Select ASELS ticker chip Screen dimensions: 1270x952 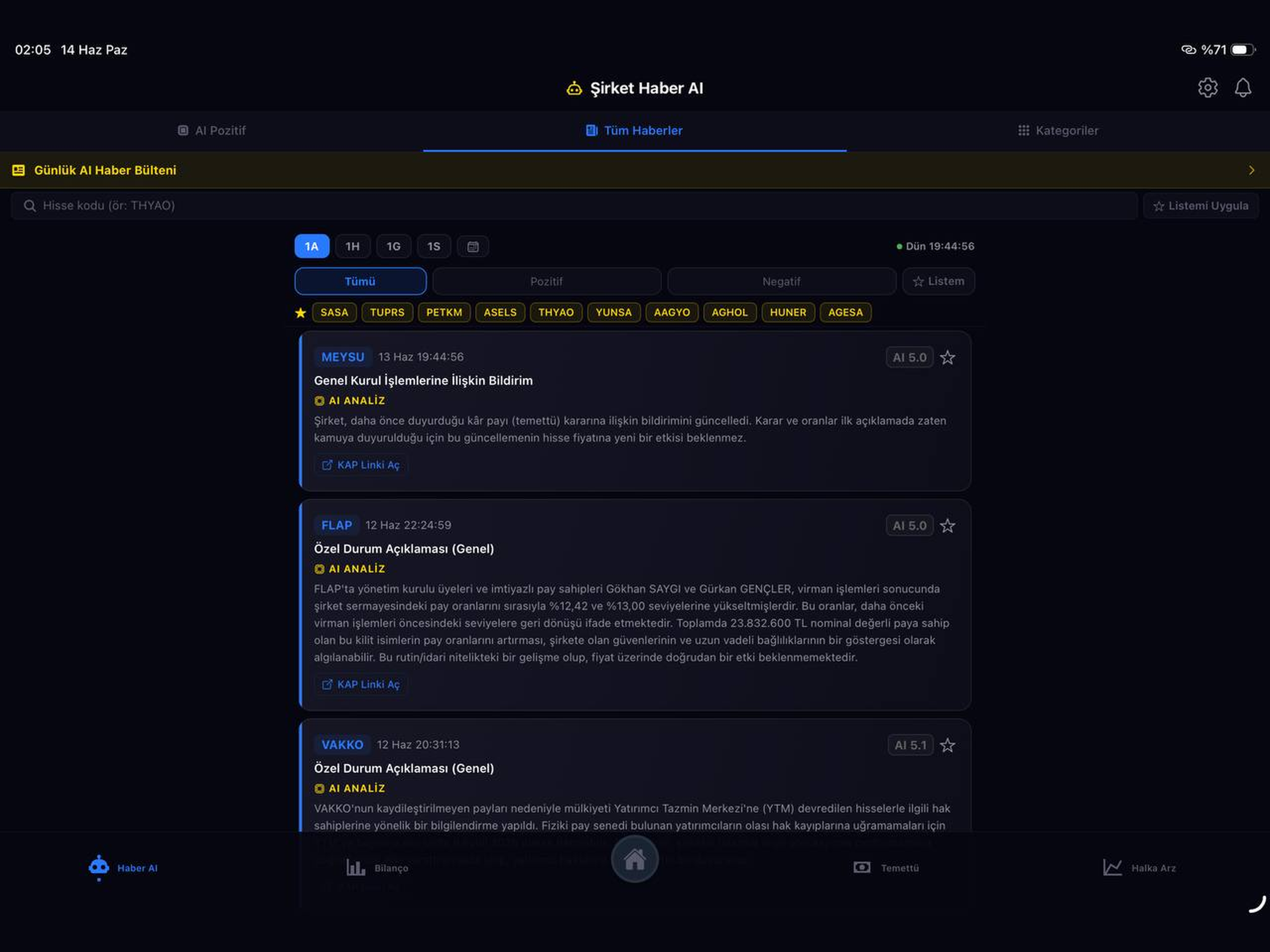coord(500,312)
